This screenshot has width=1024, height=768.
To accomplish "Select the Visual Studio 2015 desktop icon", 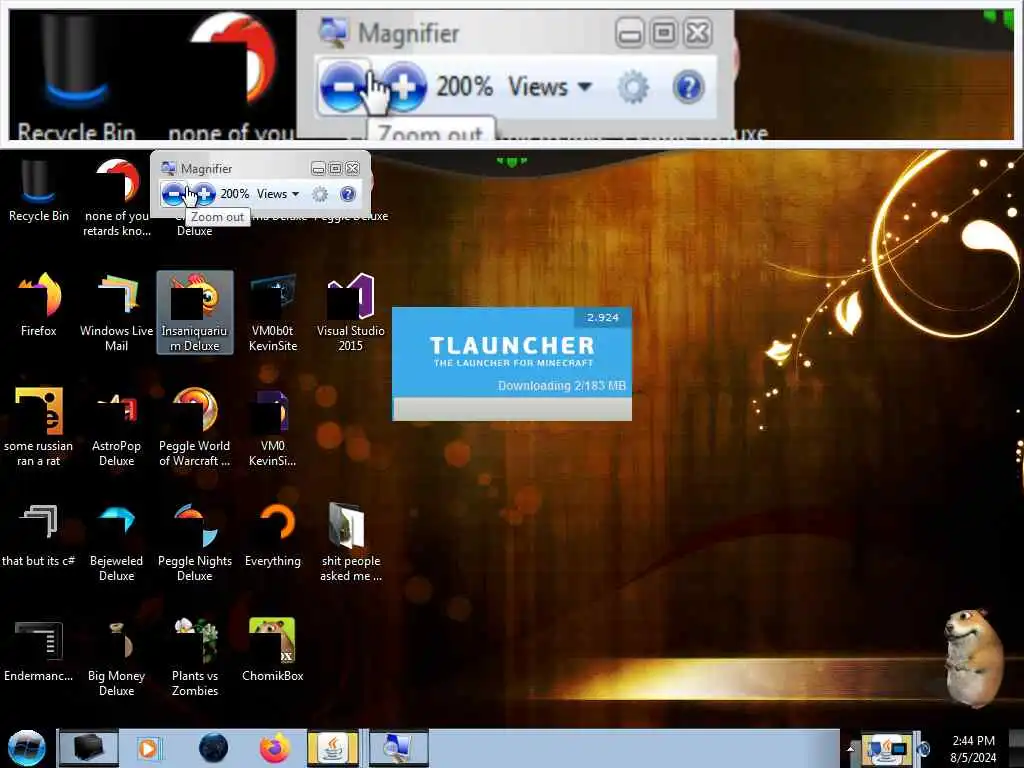I will [x=351, y=312].
